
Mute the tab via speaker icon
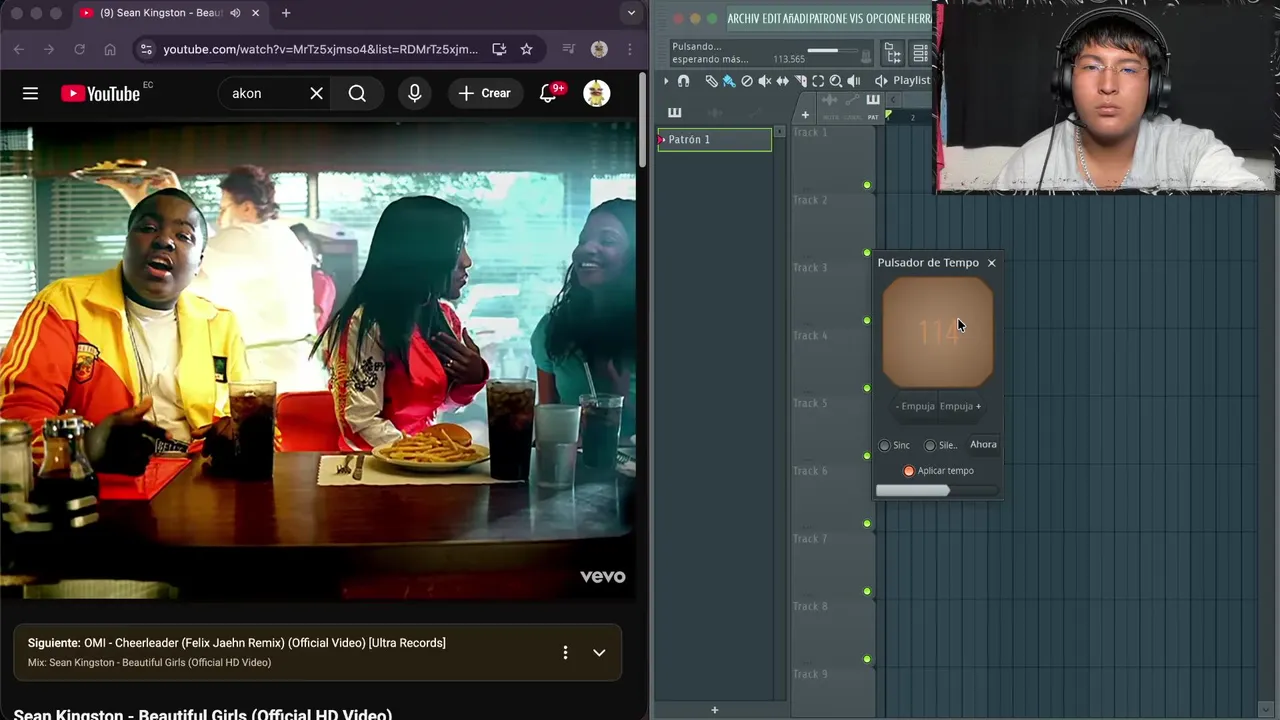tap(235, 13)
